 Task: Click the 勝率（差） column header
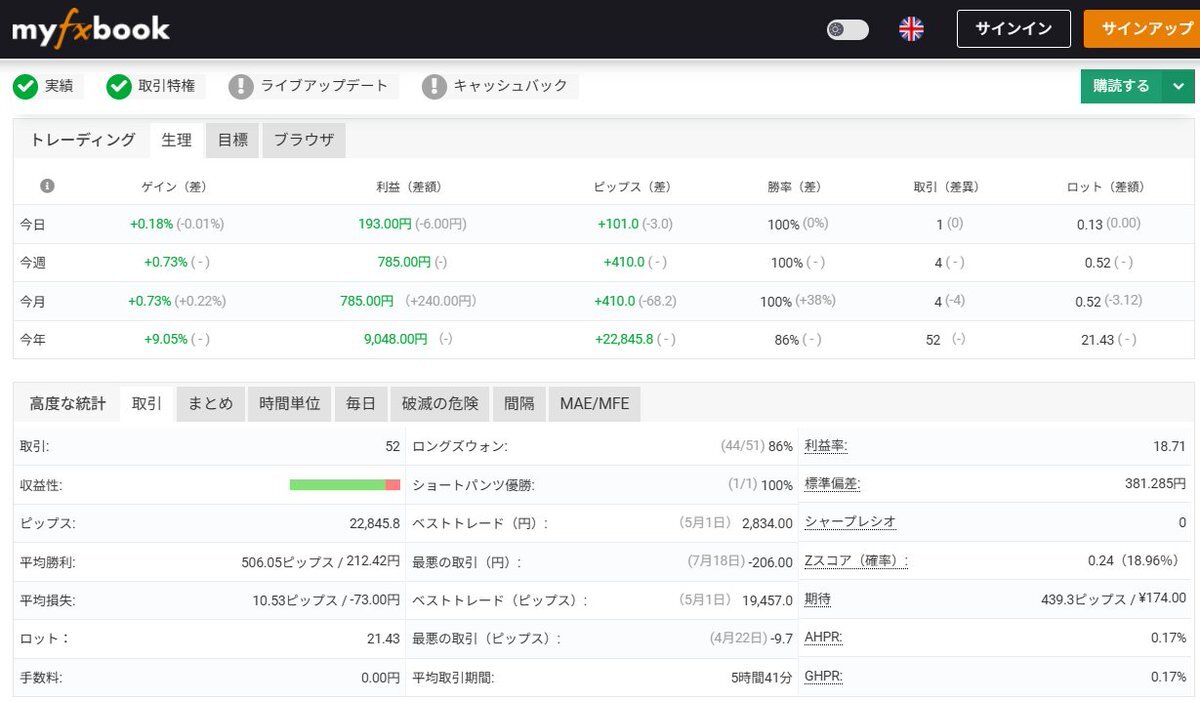pos(794,187)
